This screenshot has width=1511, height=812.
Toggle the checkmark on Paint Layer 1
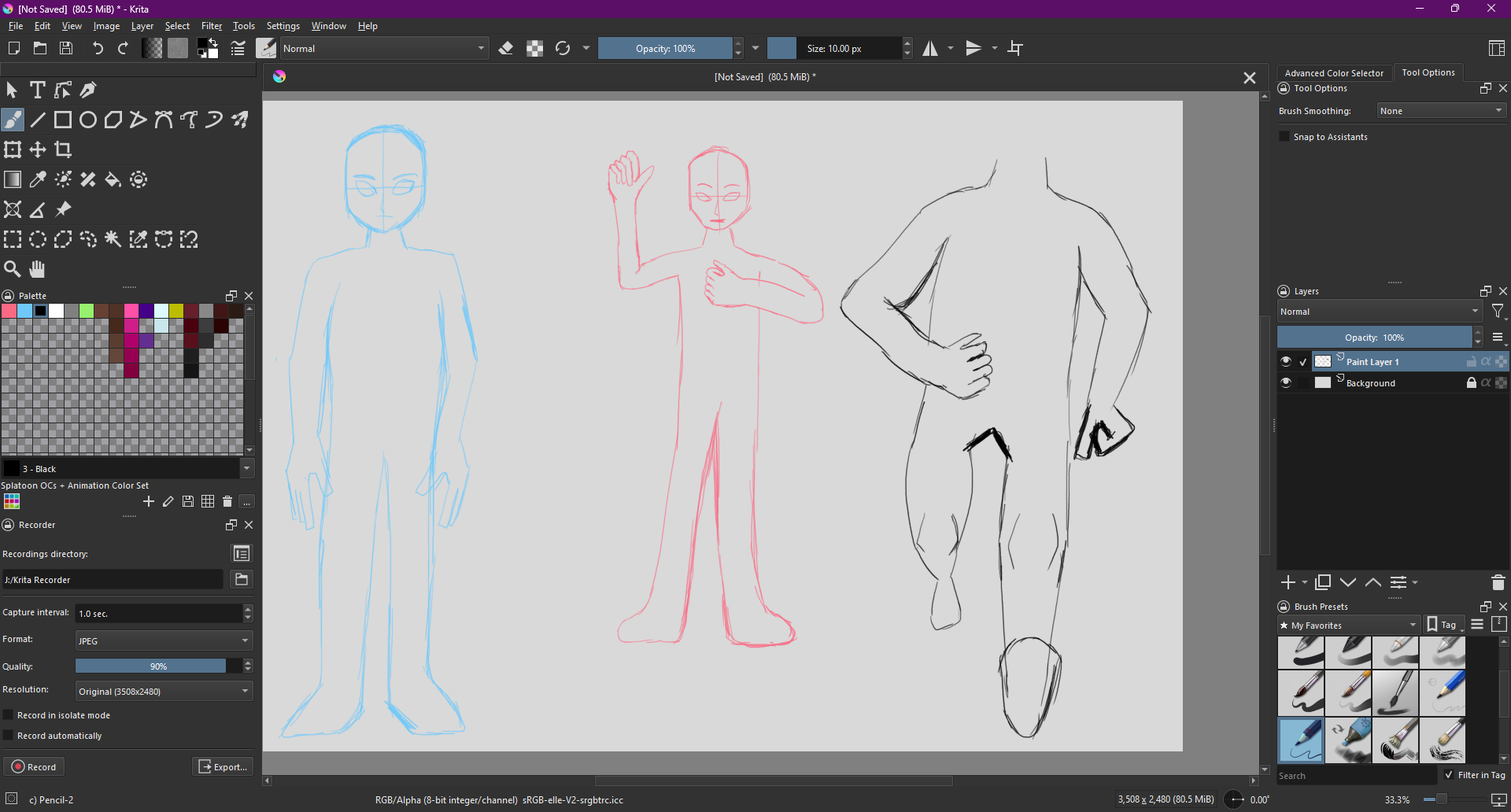[x=1303, y=362]
